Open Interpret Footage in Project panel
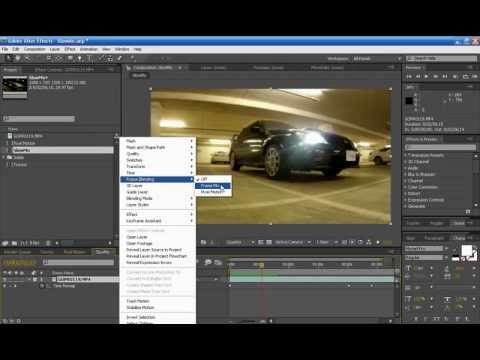 (5, 243)
